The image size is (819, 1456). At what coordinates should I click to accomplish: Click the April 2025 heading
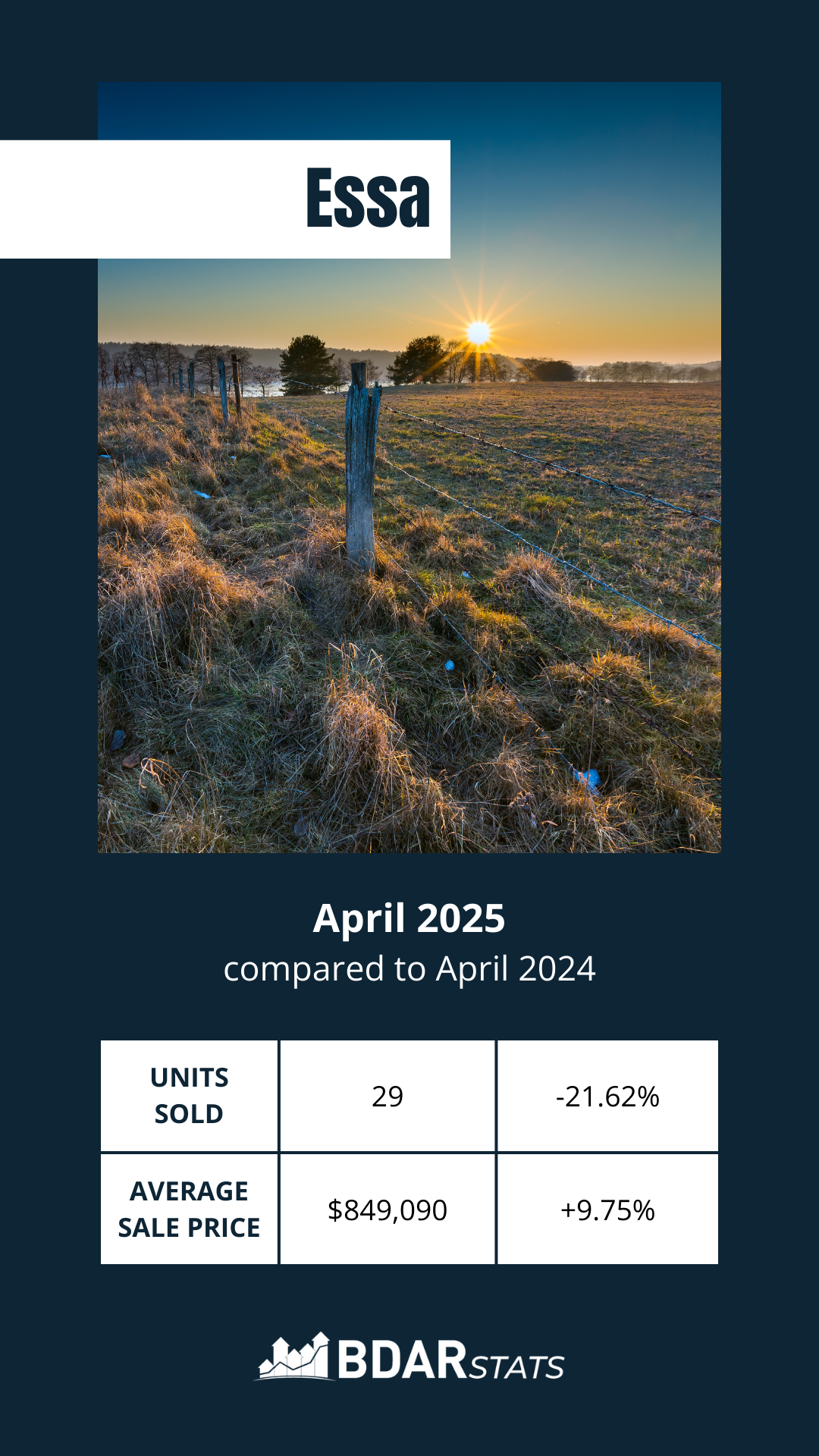point(409,918)
